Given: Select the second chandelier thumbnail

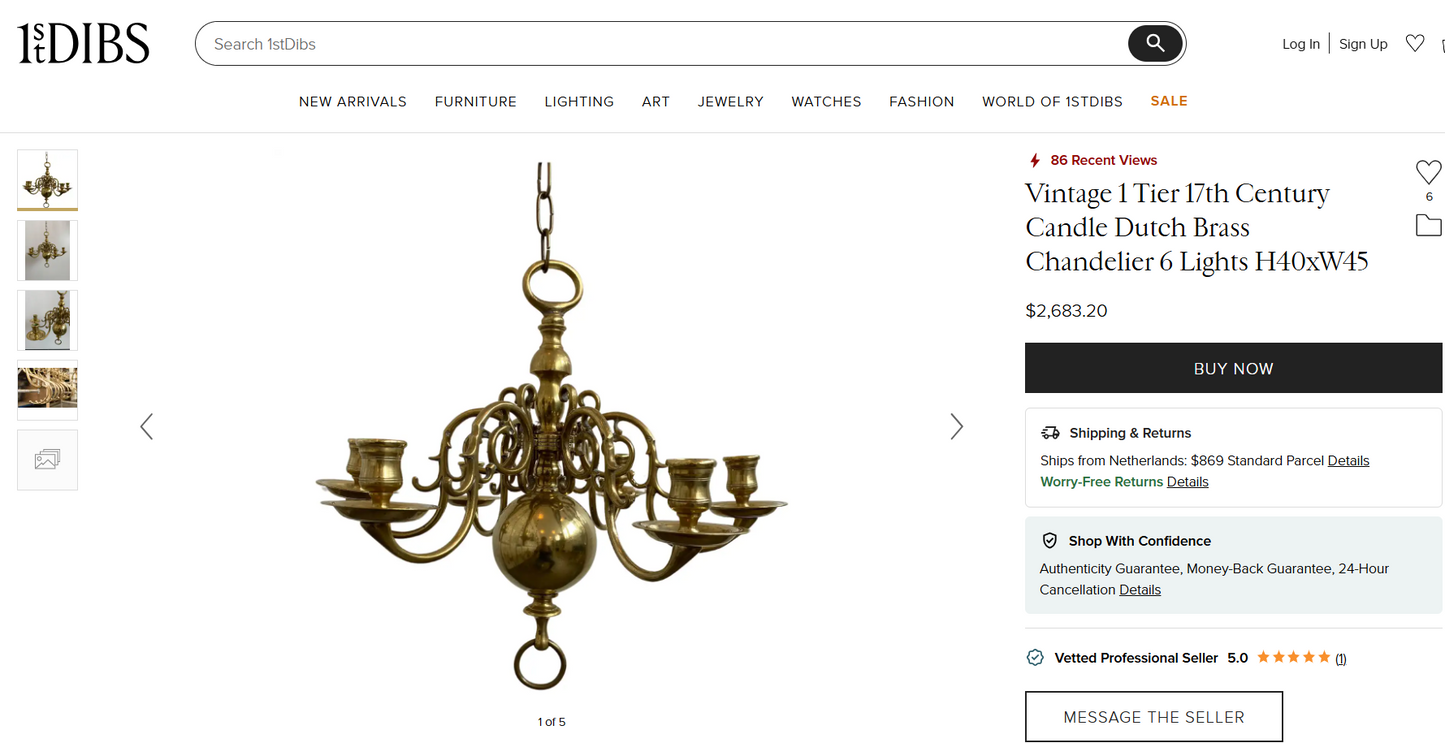Looking at the screenshot, I should 47,250.
